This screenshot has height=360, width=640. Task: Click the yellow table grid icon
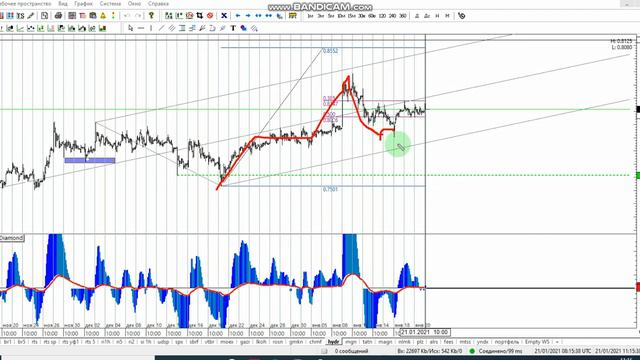point(293,16)
